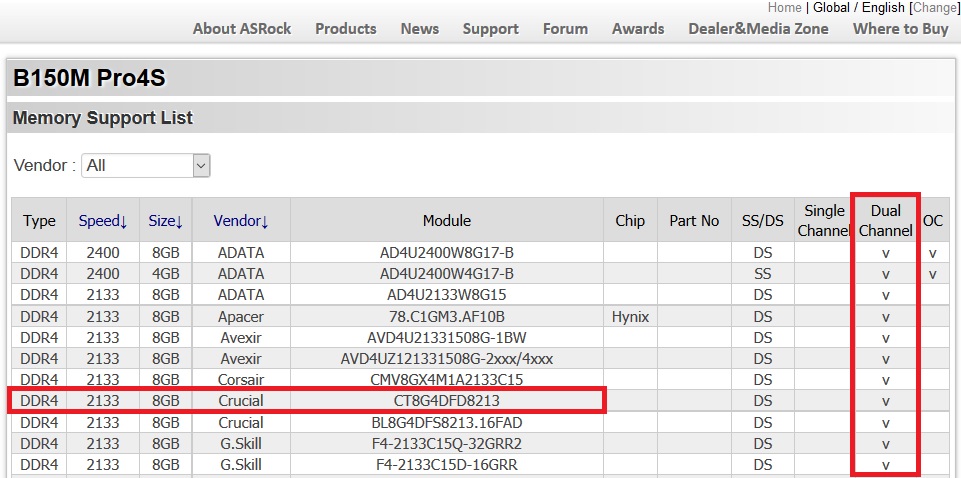The width and height of the screenshot is (961, 478).
Task: Open the Vendor dropdown arrow
Action: point(202,165)
